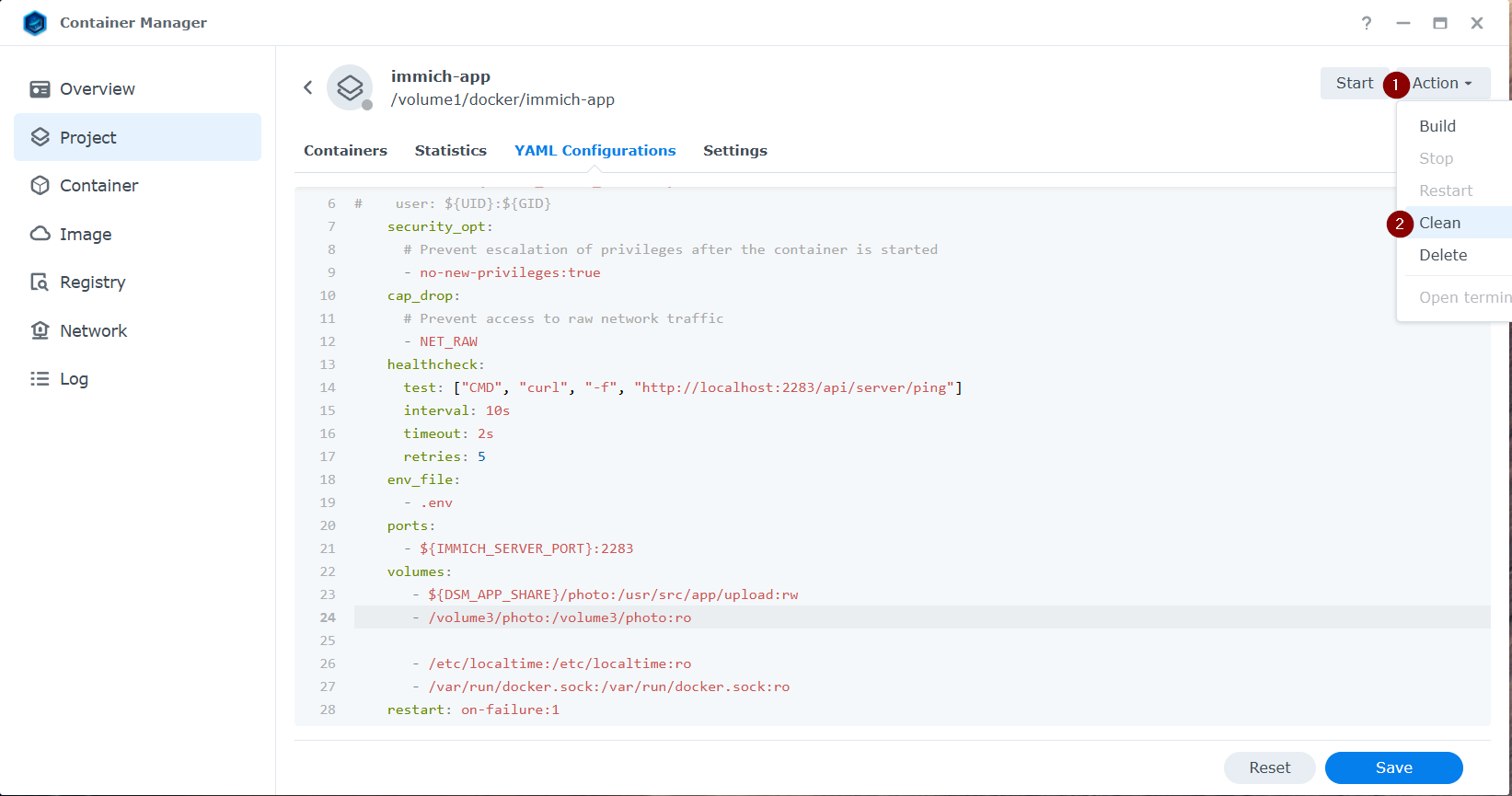The width and height of the screenshot is (1512, 796).
Task: Click the Network icon in sidebar
Action: 40,330
